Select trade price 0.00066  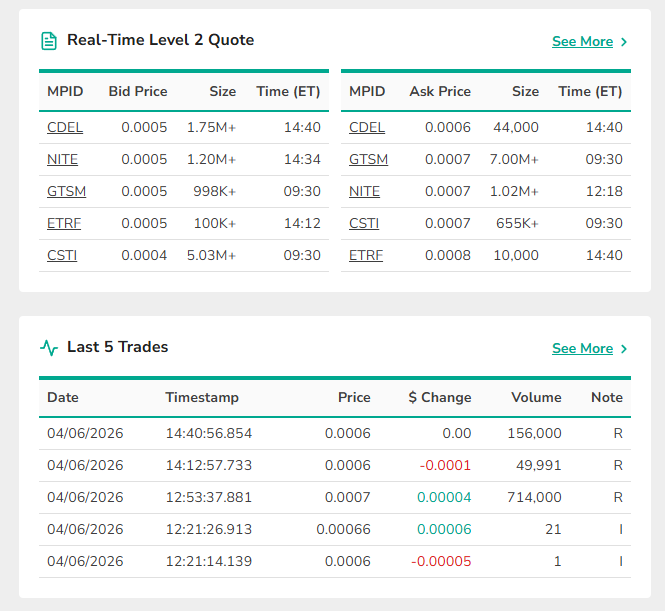point(344,529)
